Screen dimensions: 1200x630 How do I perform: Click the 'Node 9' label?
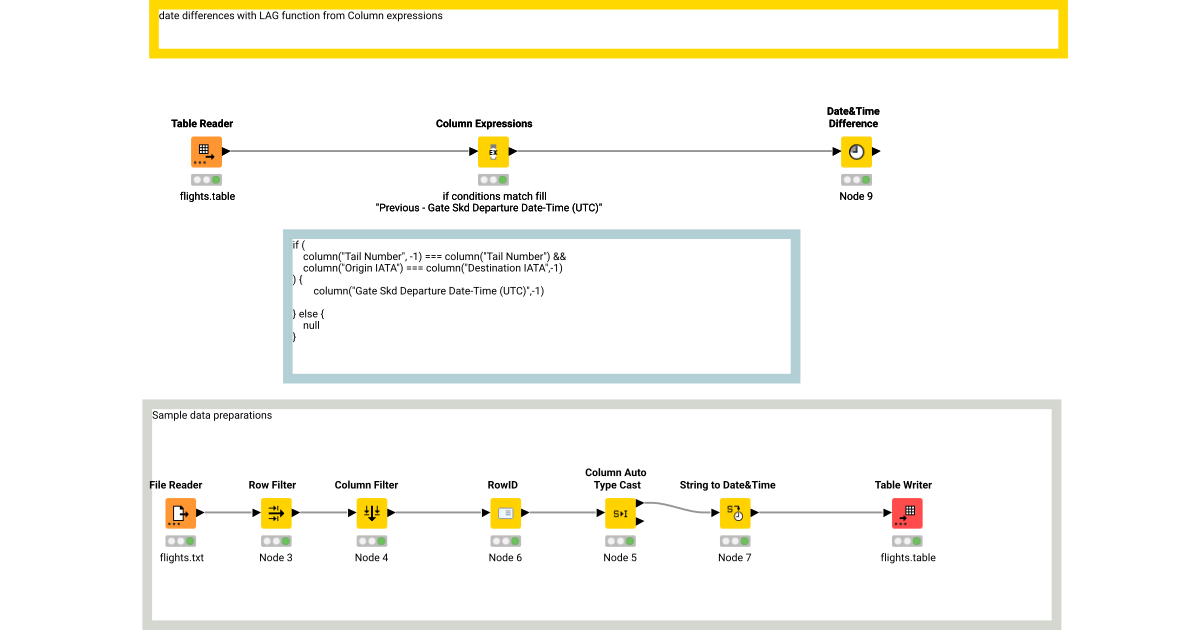pyautogui.click(x=856, y=196)
